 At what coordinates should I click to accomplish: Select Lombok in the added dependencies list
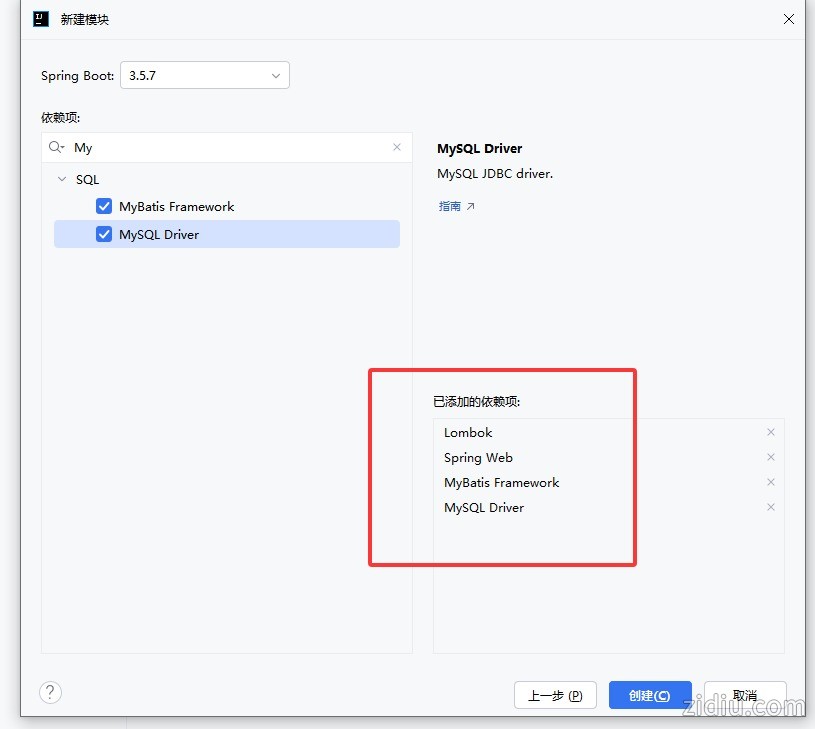[468, 432]
